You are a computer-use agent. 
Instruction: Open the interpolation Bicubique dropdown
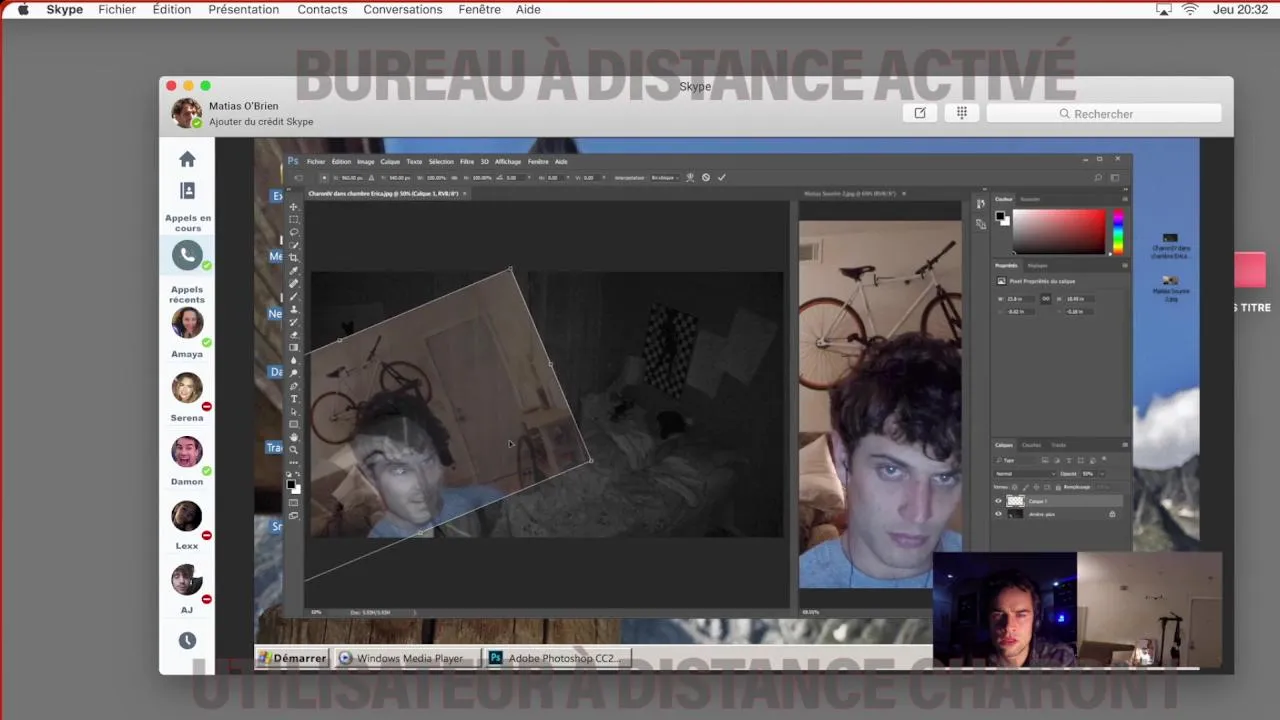tap(665, 177)
